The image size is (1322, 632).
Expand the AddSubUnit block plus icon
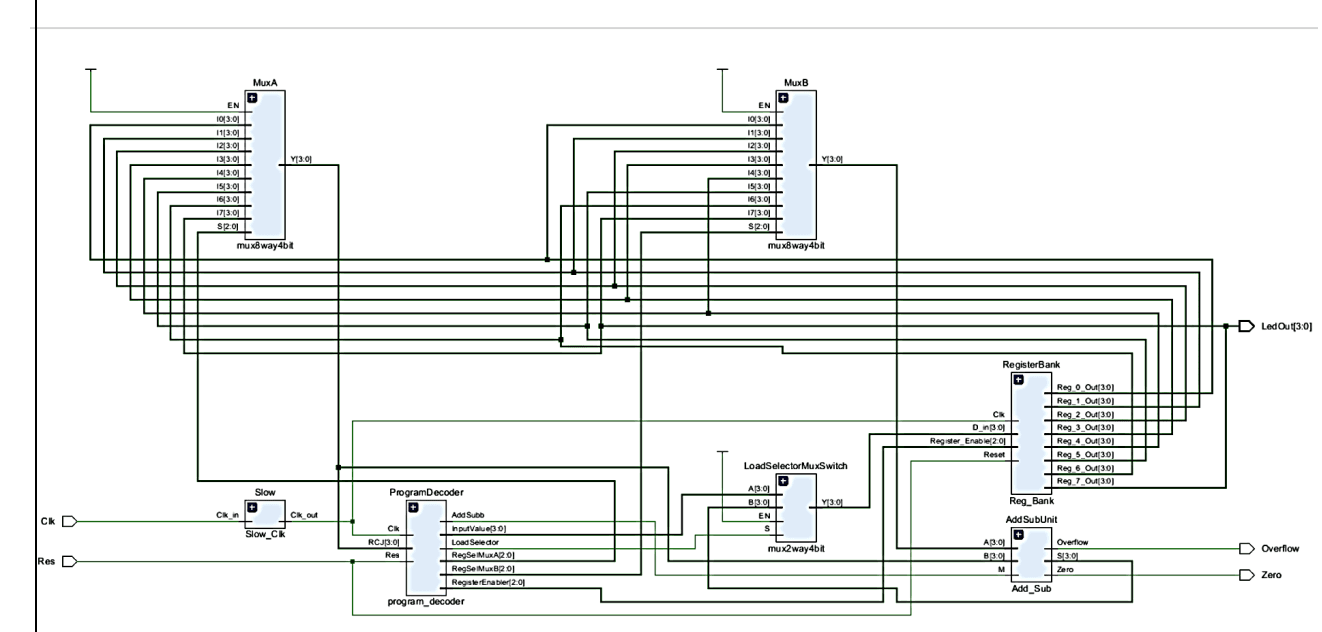coord(1018,535)
